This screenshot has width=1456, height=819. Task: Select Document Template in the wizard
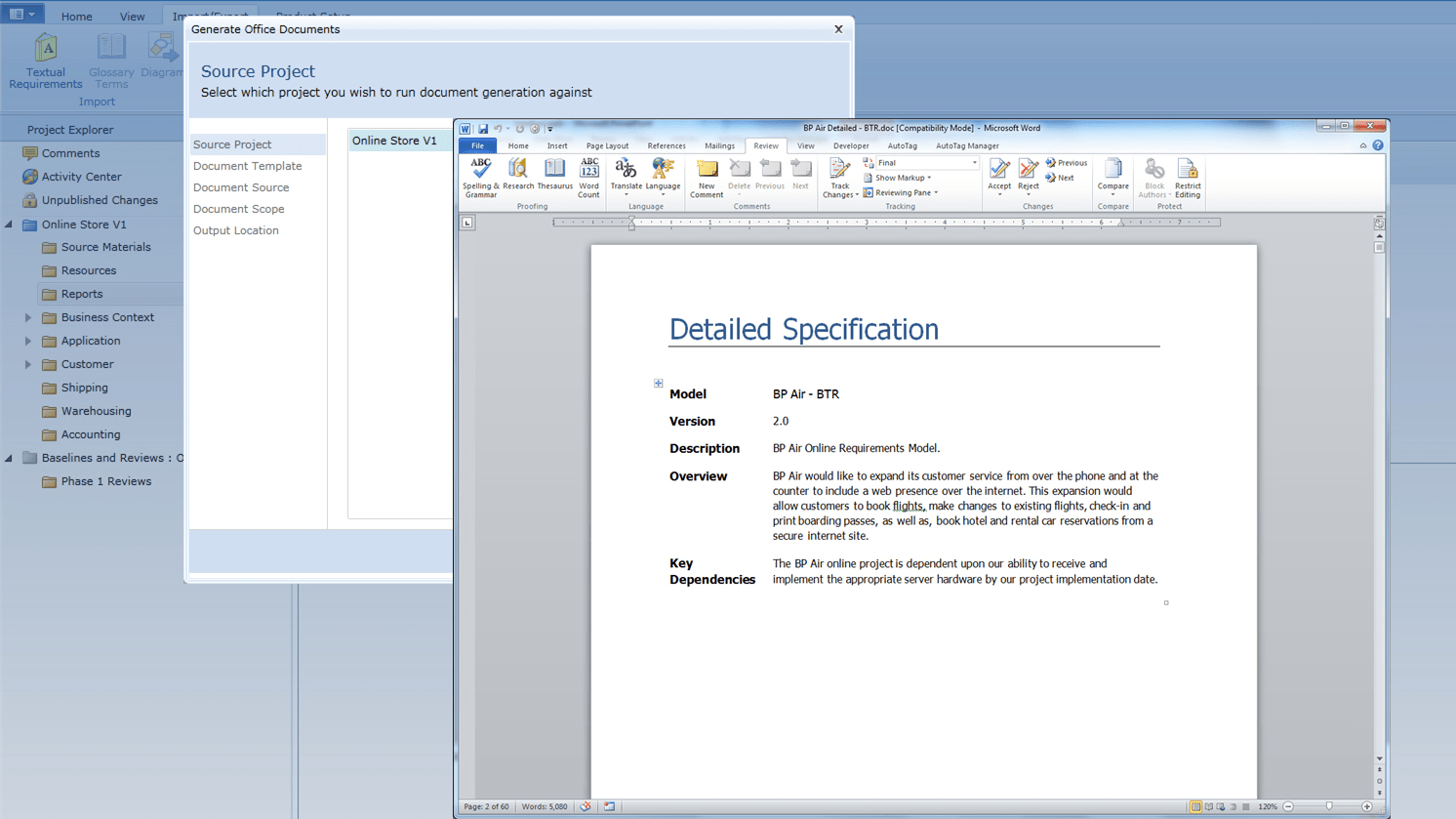click(x=248, y=166)
